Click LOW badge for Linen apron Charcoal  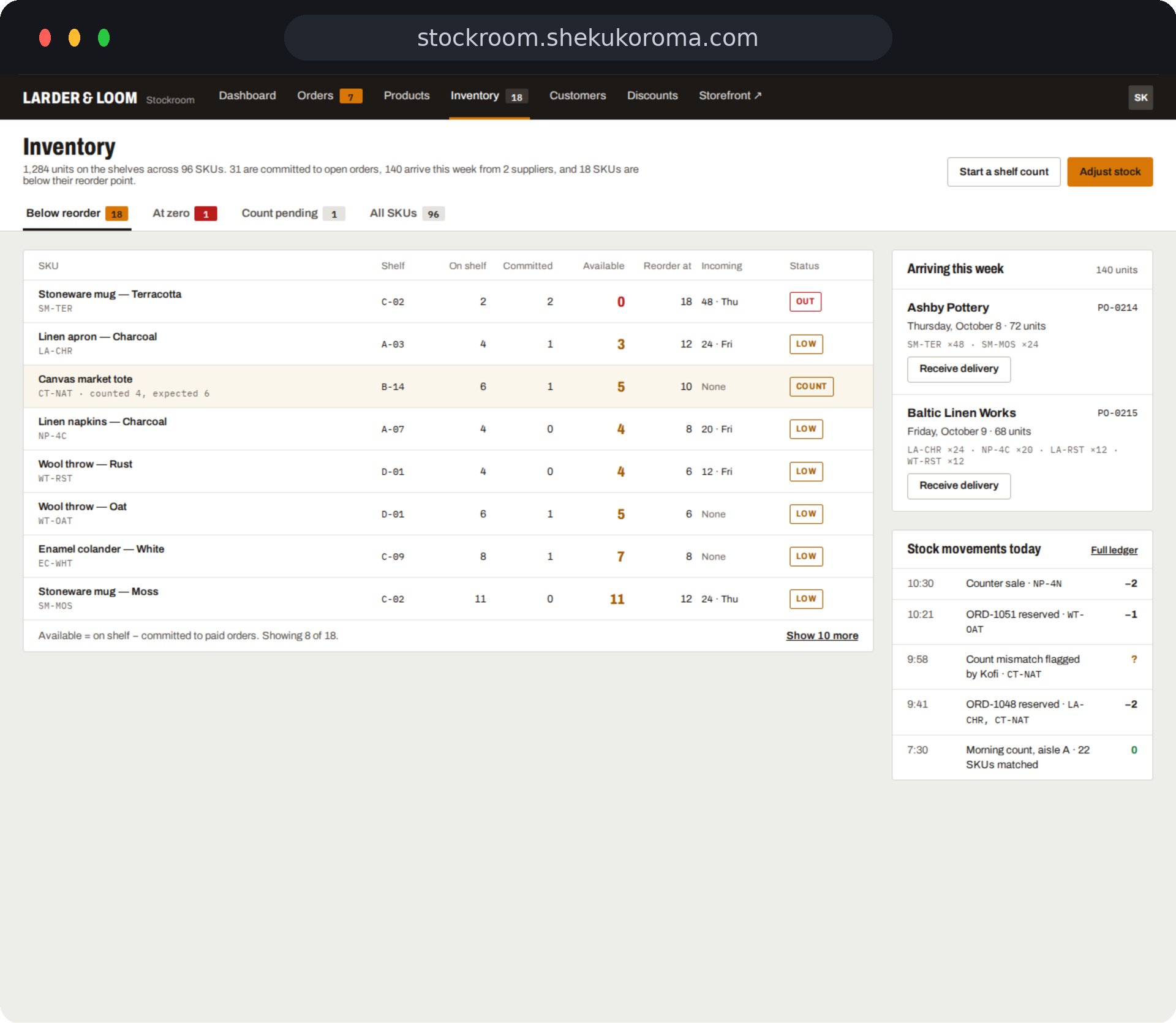point(805,344)
